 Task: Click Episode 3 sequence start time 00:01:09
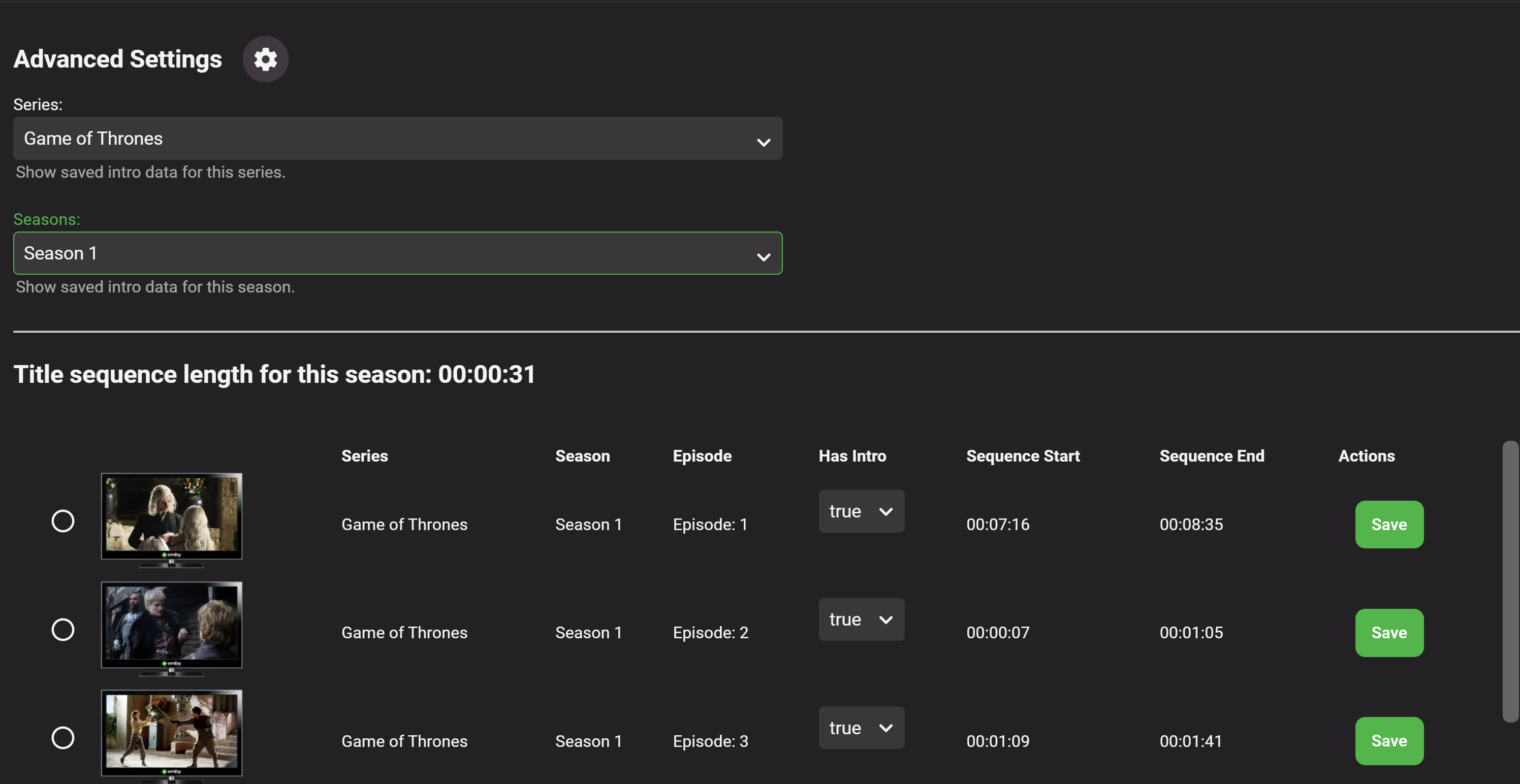point(997,741)
